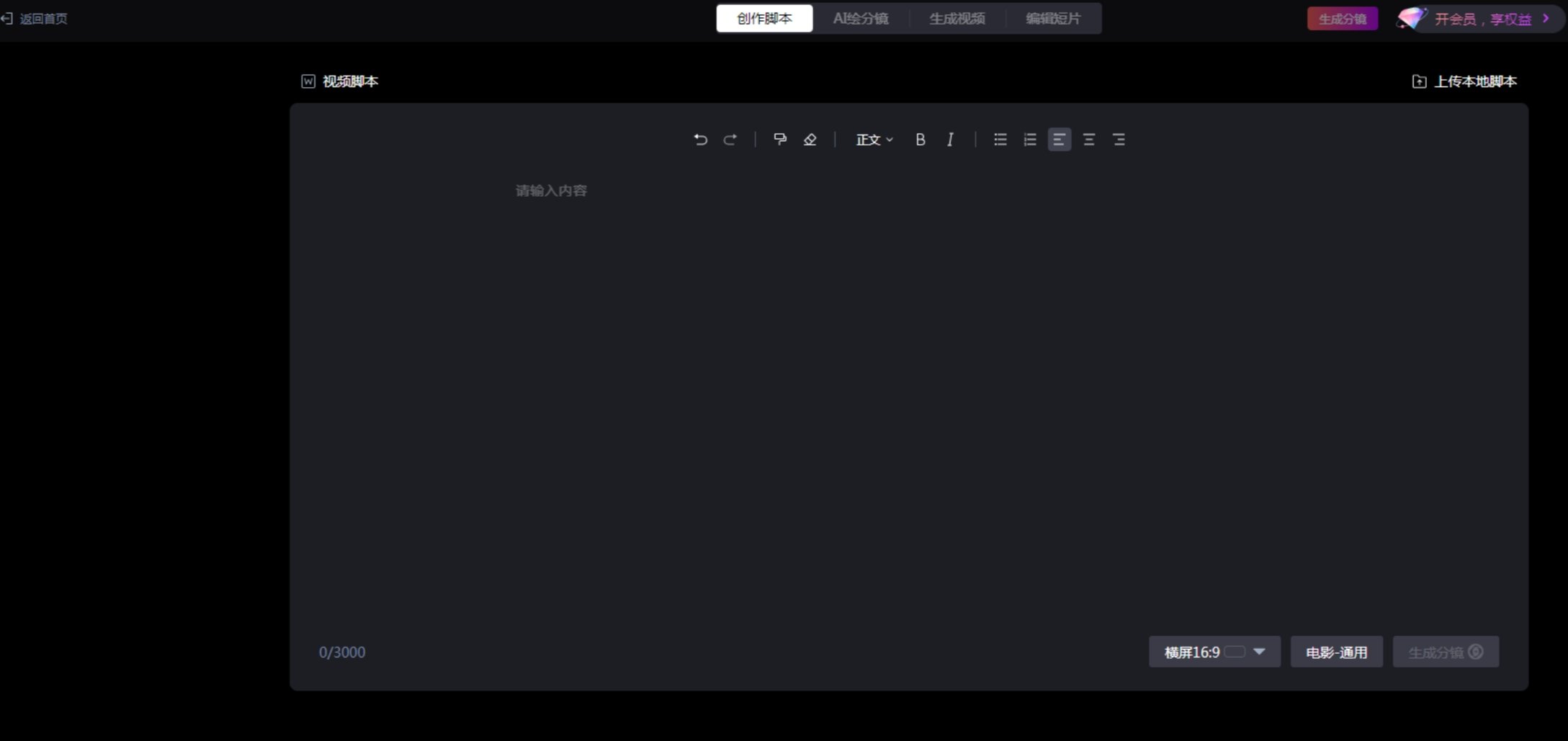Undo the last edit with the undo icon

coord(700,139)
